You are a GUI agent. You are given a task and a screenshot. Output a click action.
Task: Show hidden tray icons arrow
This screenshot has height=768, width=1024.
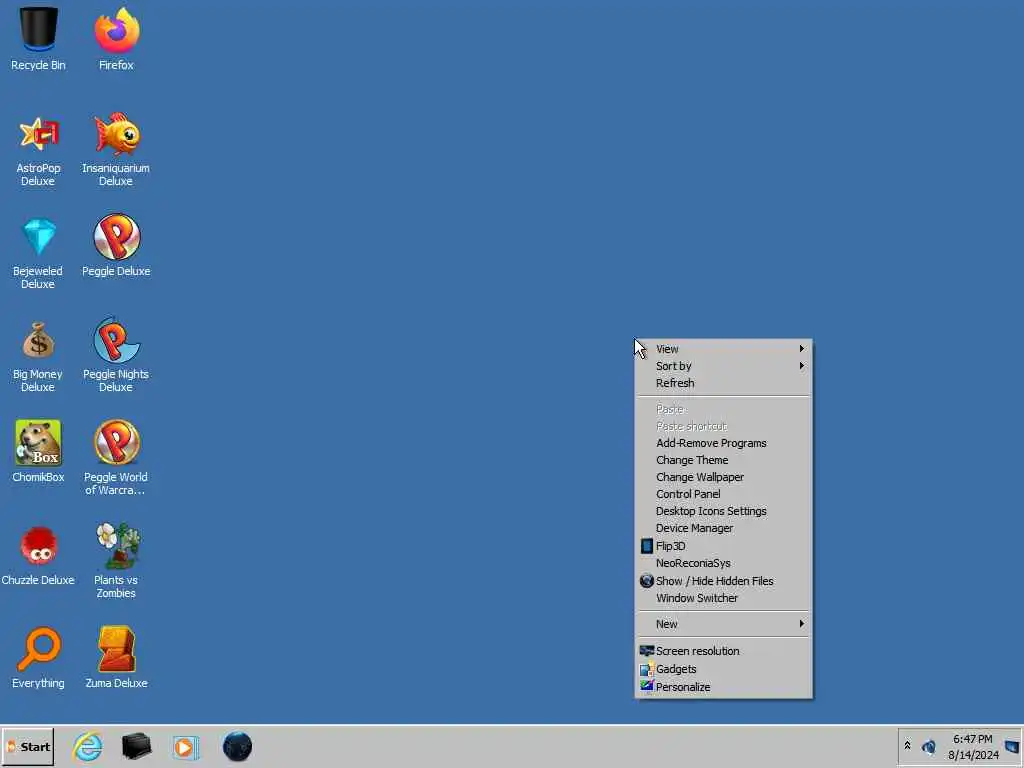pos(907,745)
